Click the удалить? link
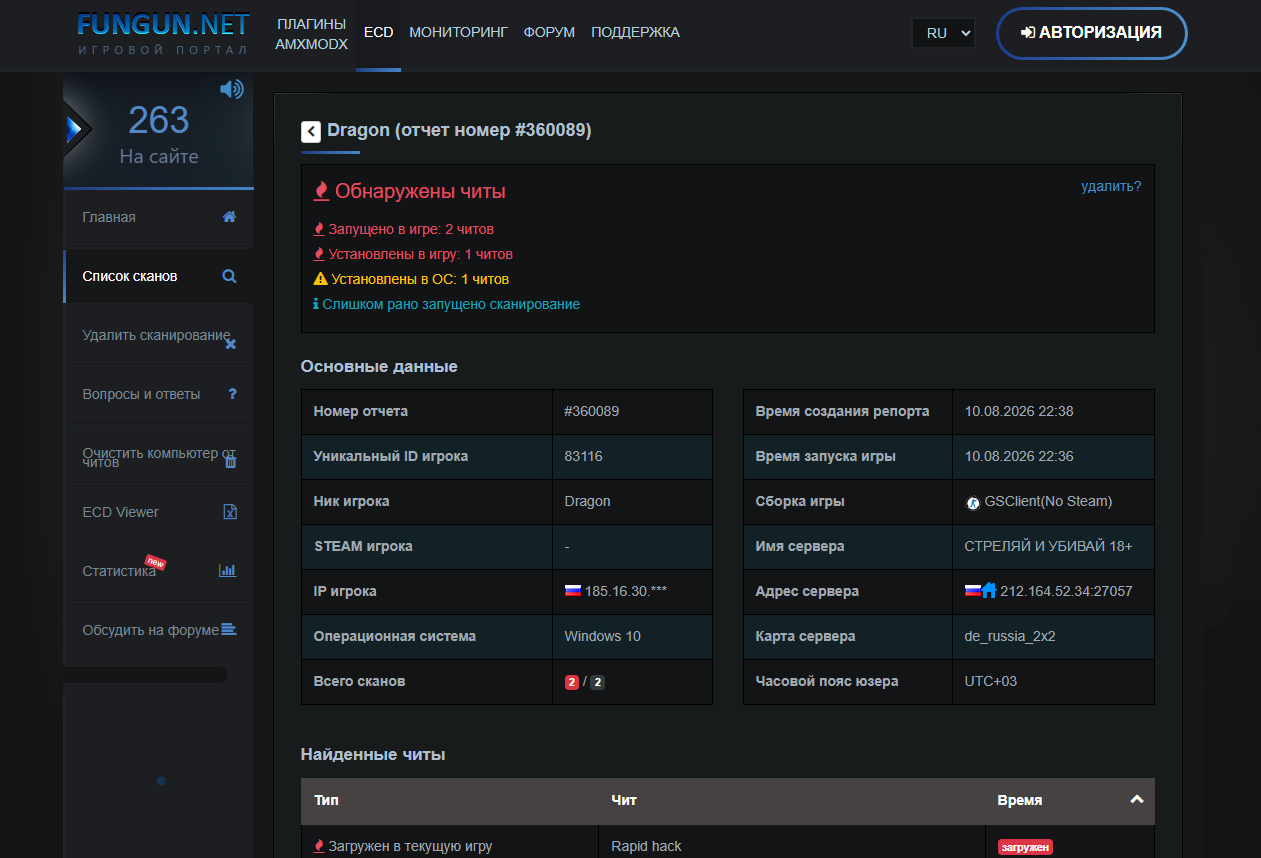The image size is (1261, 858). click(1111, 186)
